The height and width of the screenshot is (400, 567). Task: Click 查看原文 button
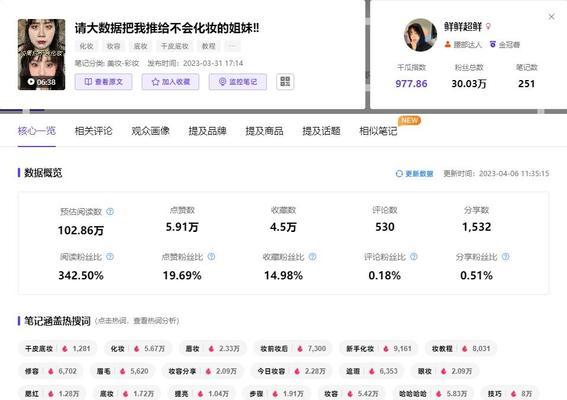pyautogui.click(x=103, y=82)
